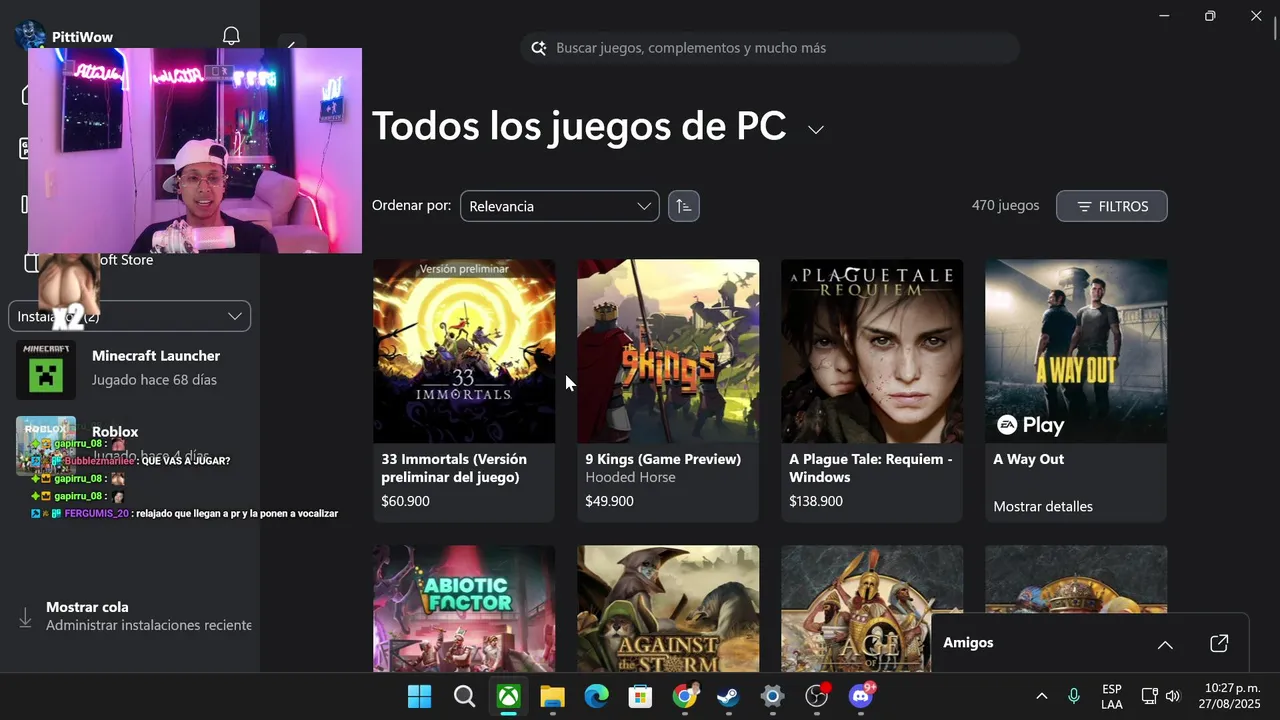Open Mostrar cola installations queue
This screenshot has width=1280, height=720.
click(134, 616)
